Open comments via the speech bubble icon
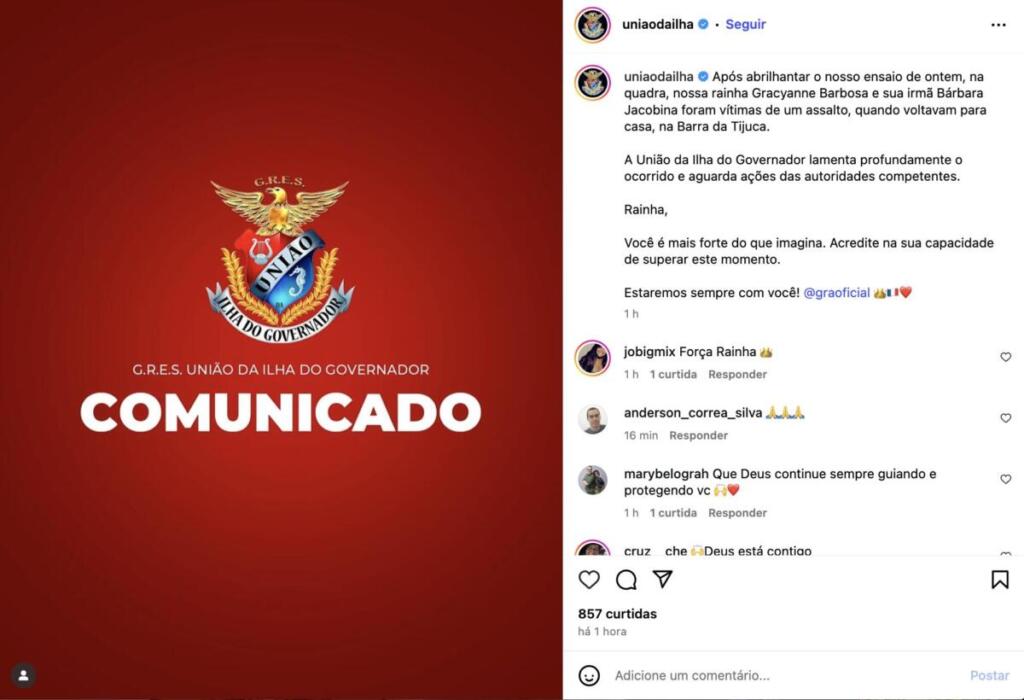1024x700 pixels. tap(626, 579)
